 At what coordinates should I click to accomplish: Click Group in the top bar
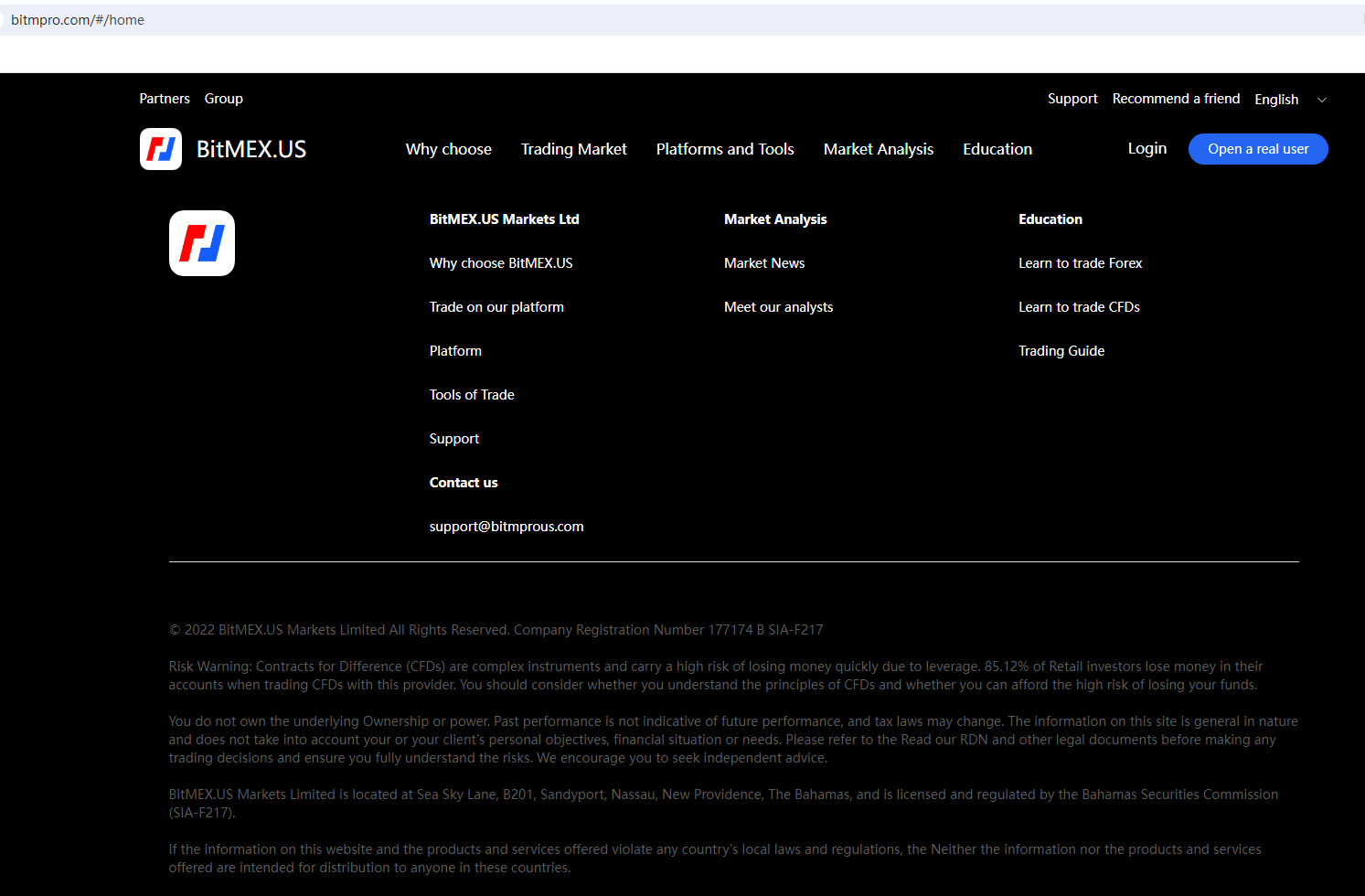click(223, 99)
